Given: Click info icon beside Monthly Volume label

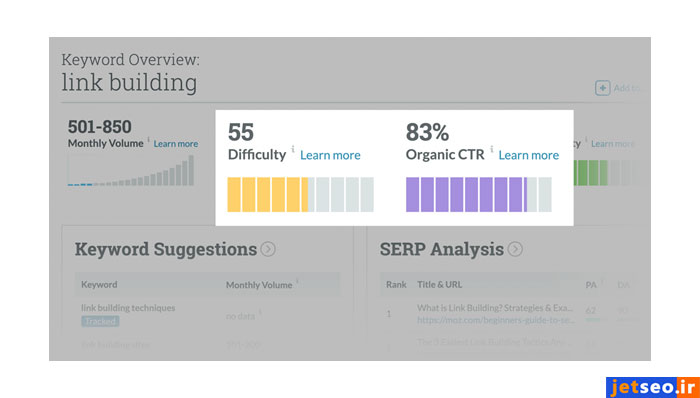Looking at the screenshot, I should click(x=148, y=140).
